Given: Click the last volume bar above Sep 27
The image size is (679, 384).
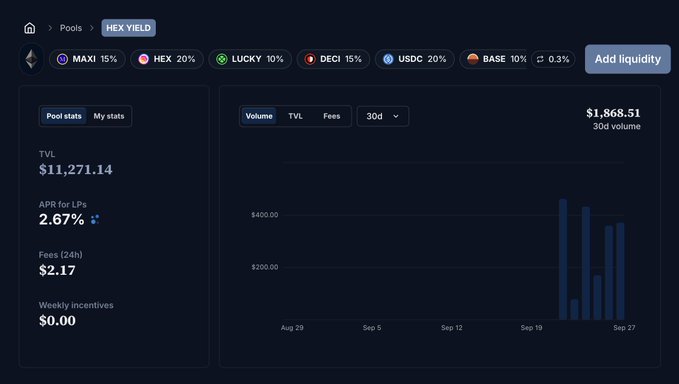Looking at the screenshot, I should point(620,271).
